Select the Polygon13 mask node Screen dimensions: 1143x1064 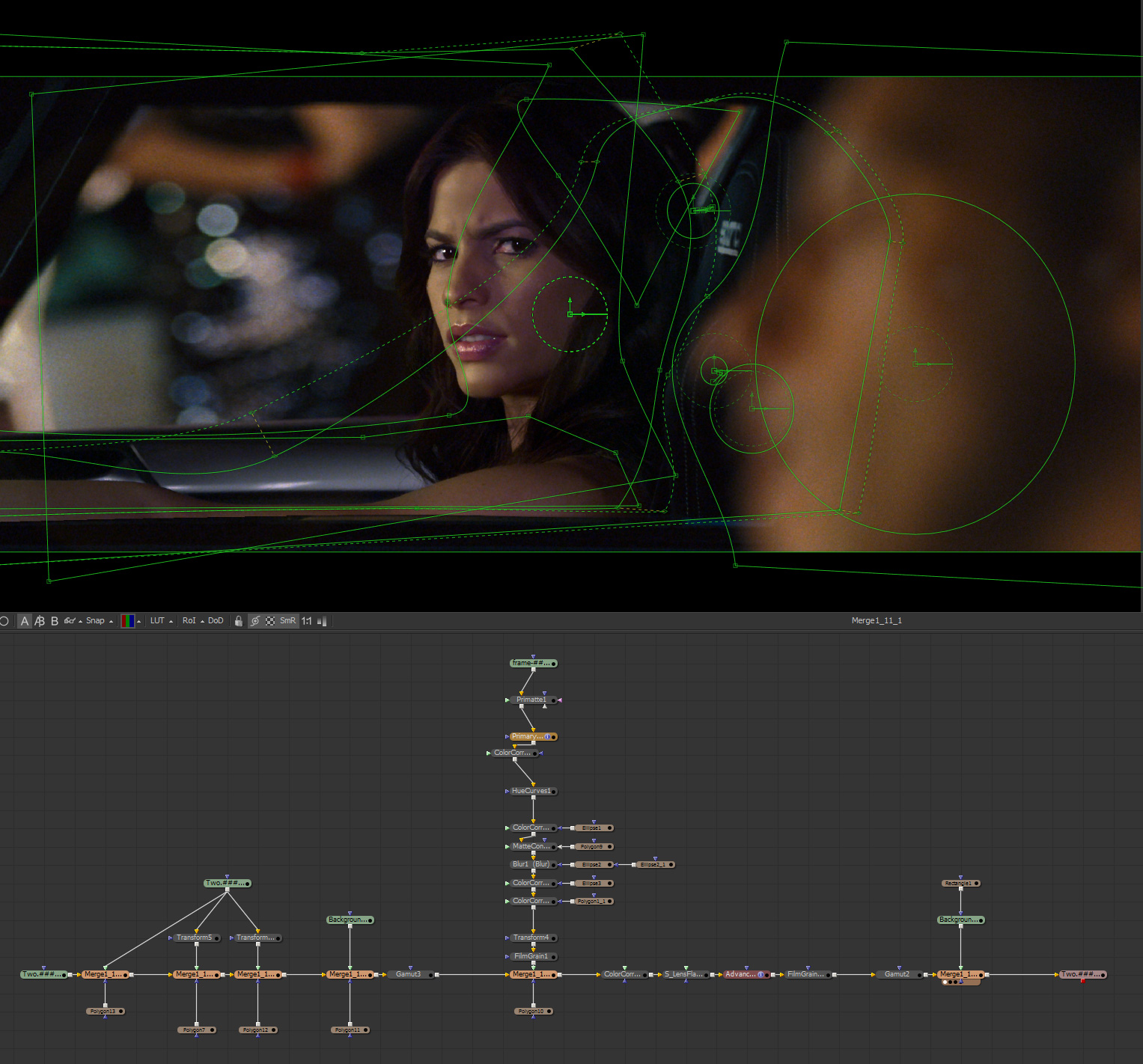point(105,1011)
